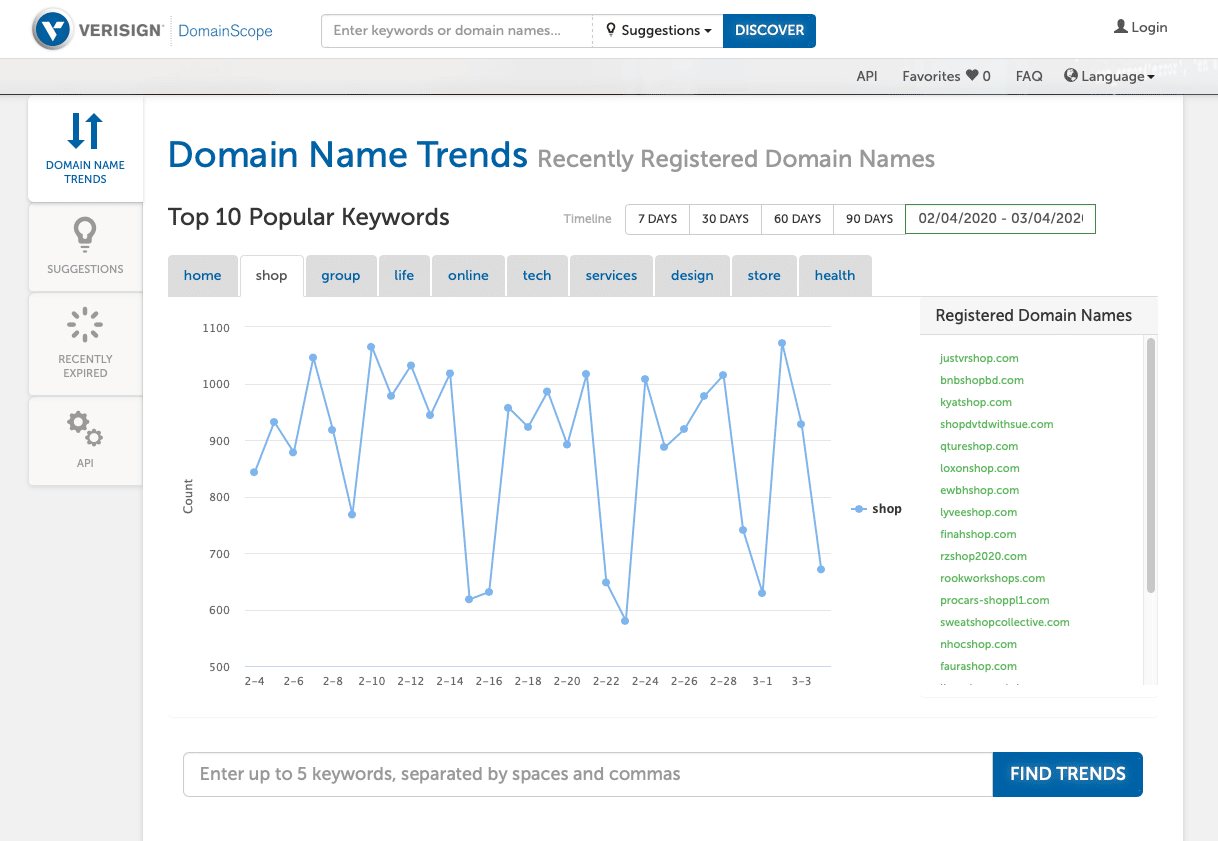Open Recently Expired spinner sidebar icon
The height and width of the screenshot is (841, 1218).
[x=85, y=325]
